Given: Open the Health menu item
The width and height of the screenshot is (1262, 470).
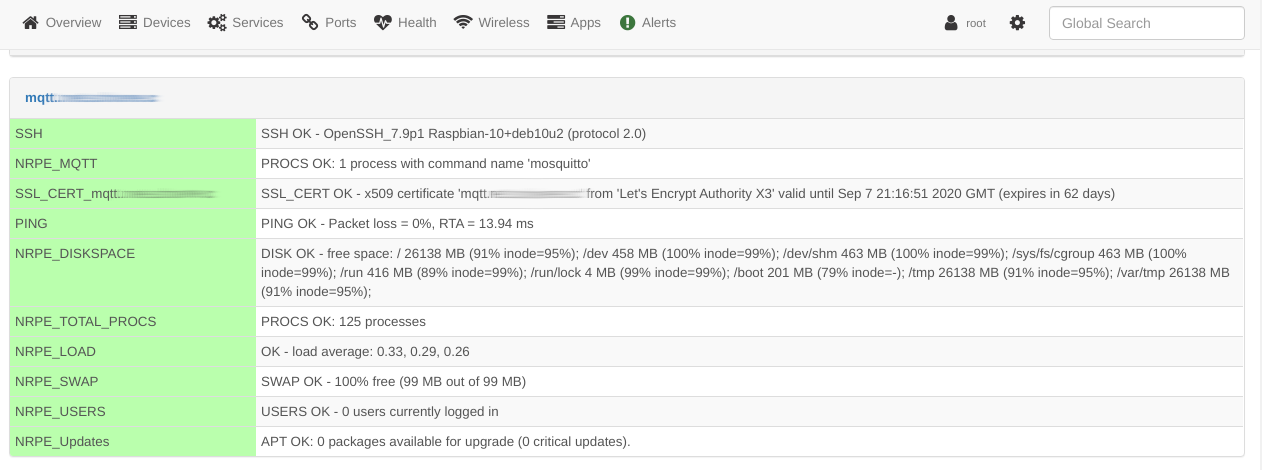Looking at the screenshot, I should [x=405, y=22].
